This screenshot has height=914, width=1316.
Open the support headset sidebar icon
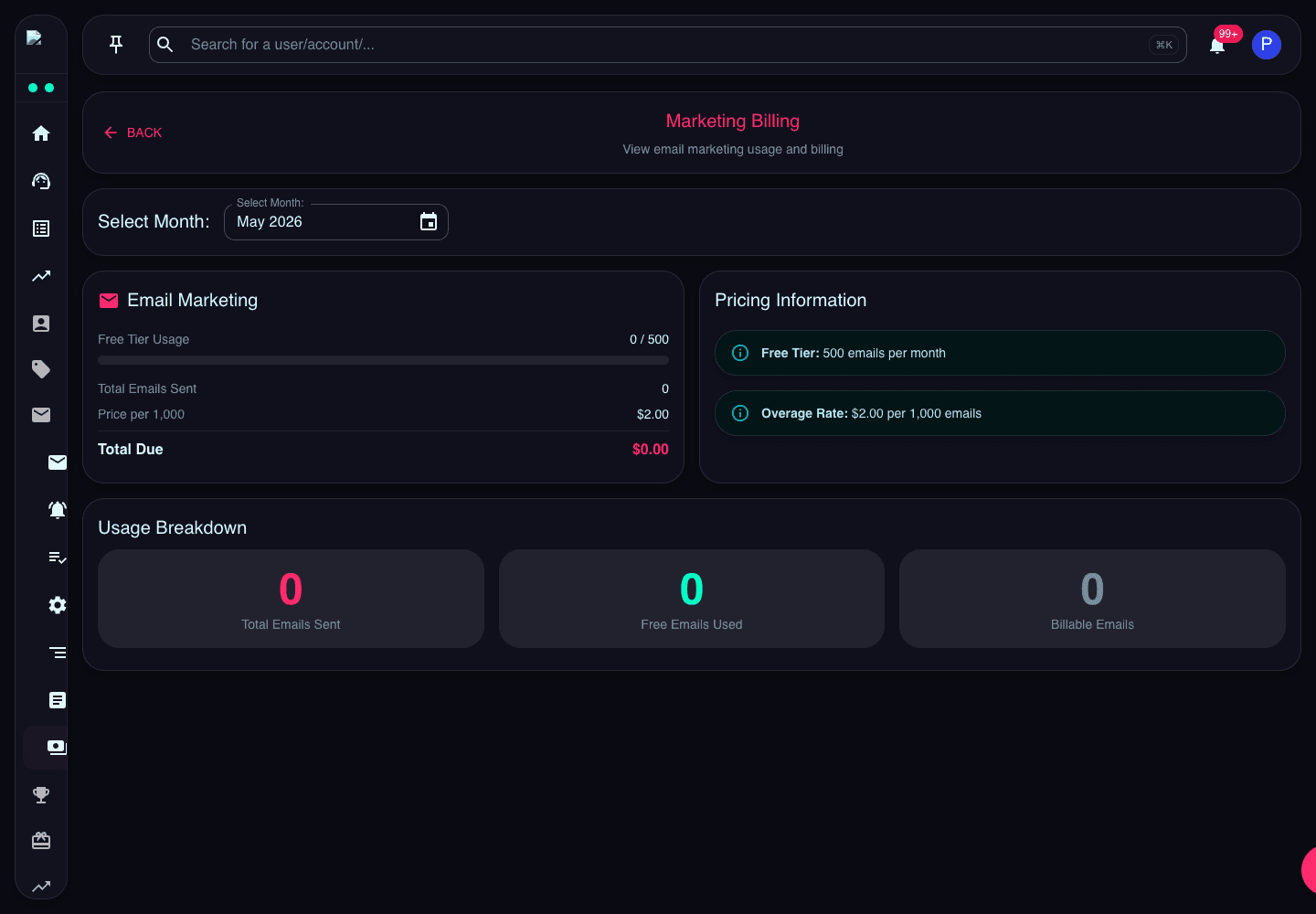pyautogui.click(x=41, y=181)
